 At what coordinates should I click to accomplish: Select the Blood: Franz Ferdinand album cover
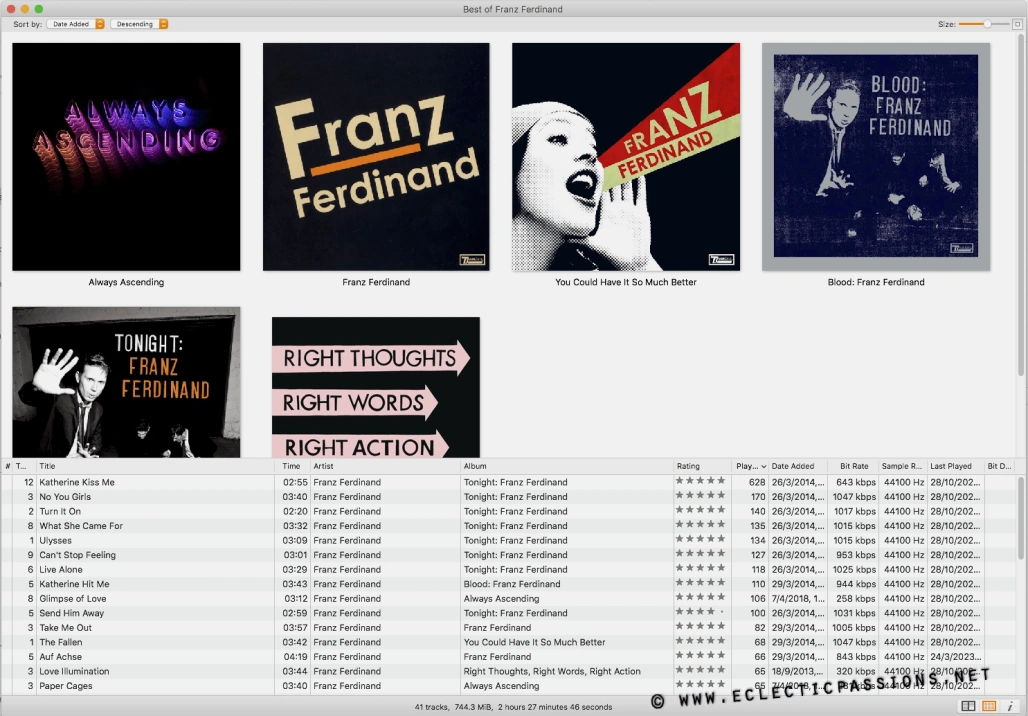tap(876, 157)
